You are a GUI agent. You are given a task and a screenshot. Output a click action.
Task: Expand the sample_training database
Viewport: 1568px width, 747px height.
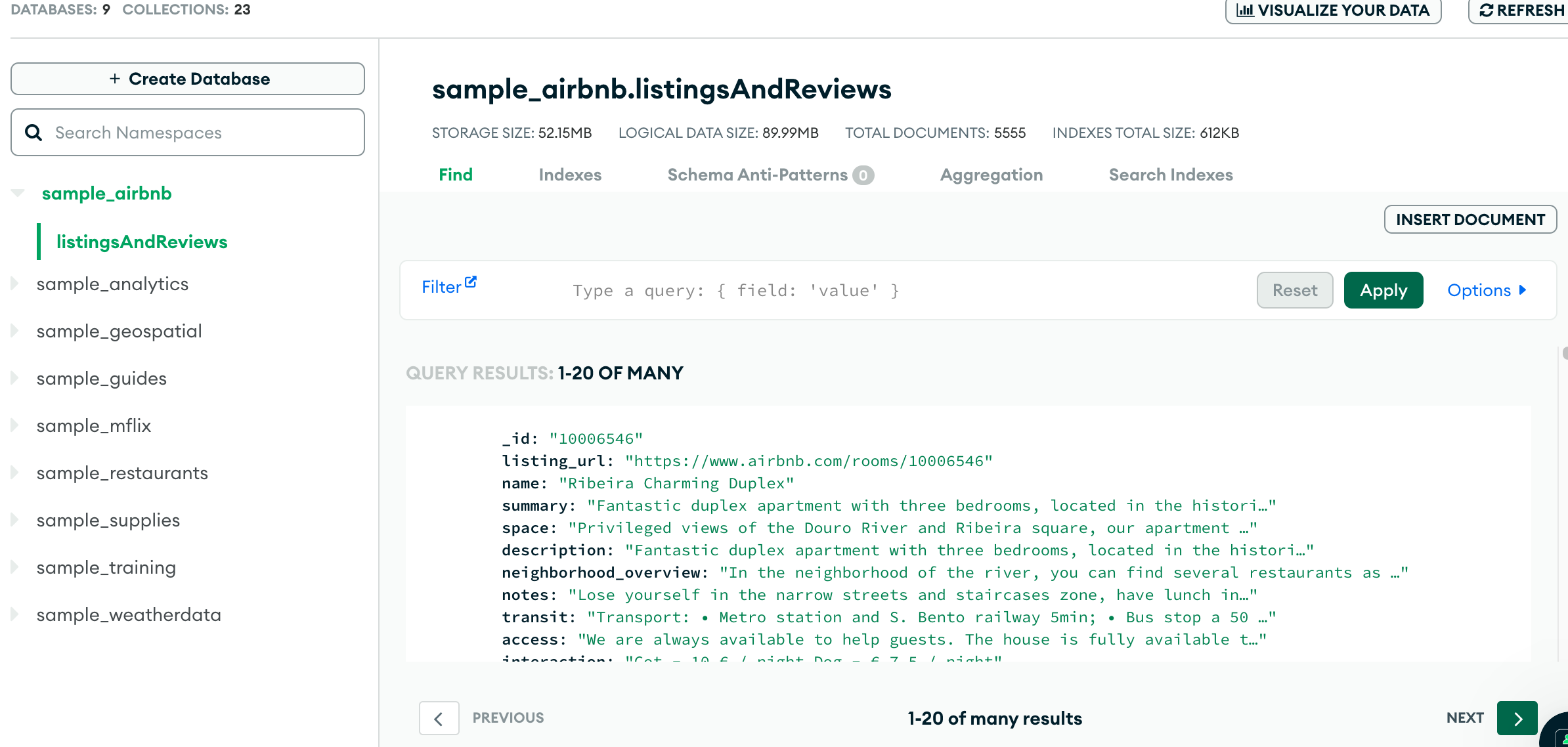tap(14, 567)
